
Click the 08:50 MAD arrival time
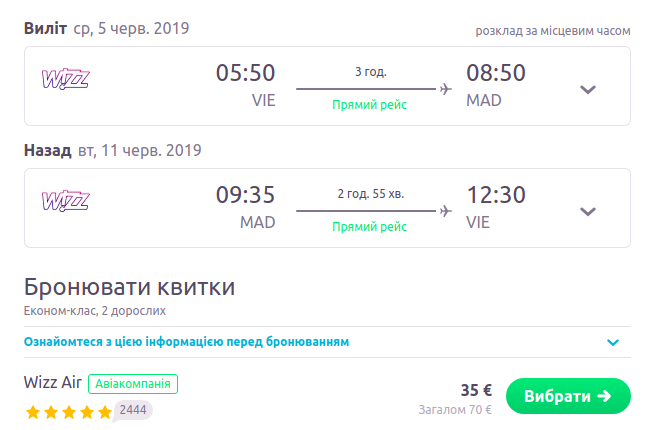496,74
